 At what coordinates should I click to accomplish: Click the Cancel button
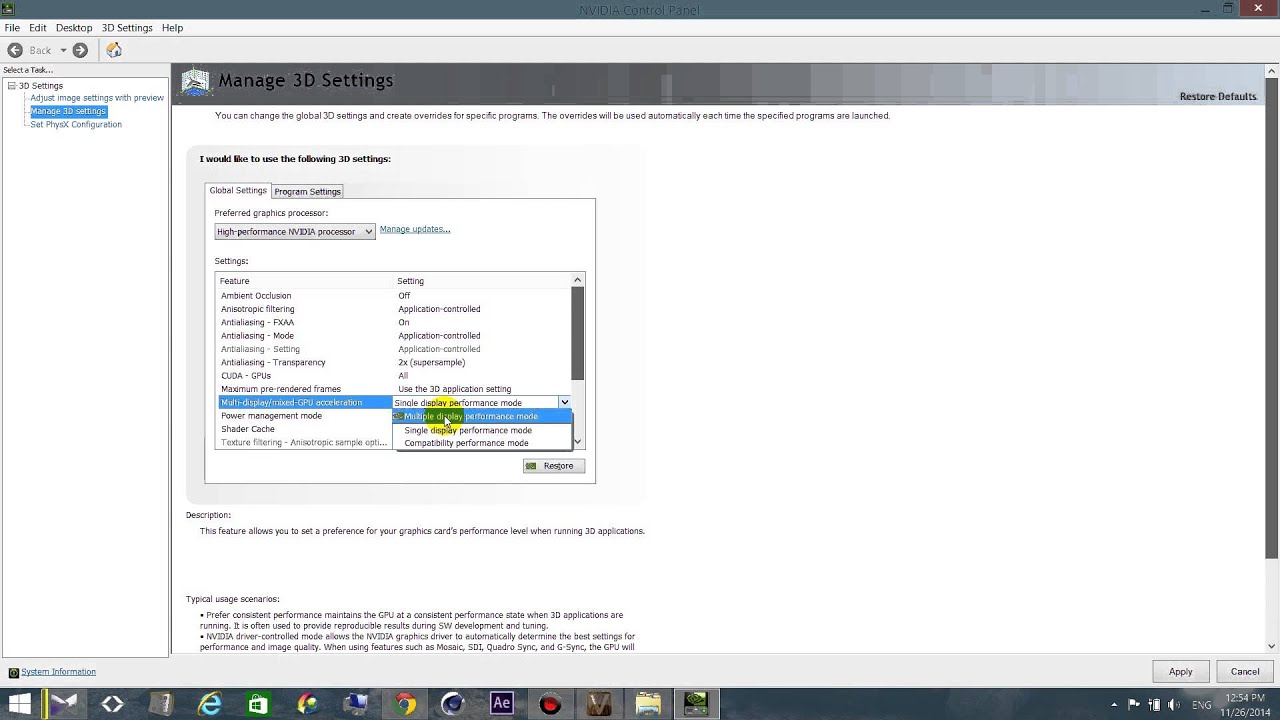tap(1245, 672)
